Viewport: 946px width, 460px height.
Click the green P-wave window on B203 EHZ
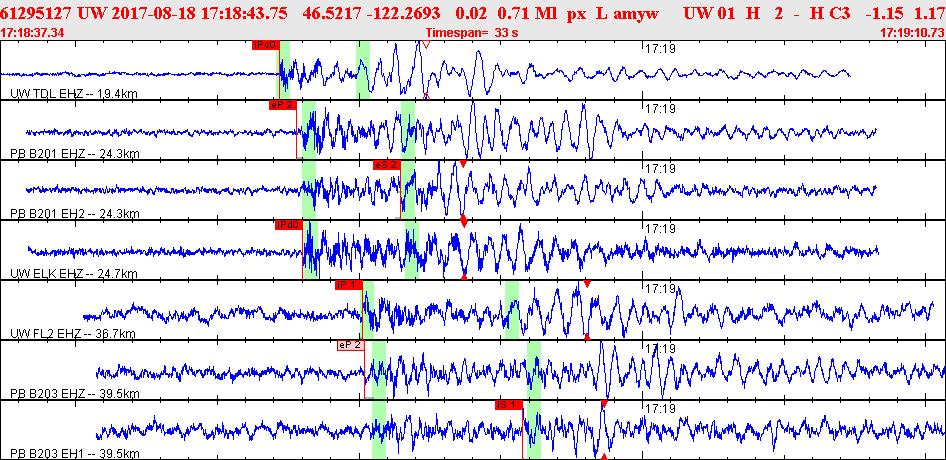[379, 369]
